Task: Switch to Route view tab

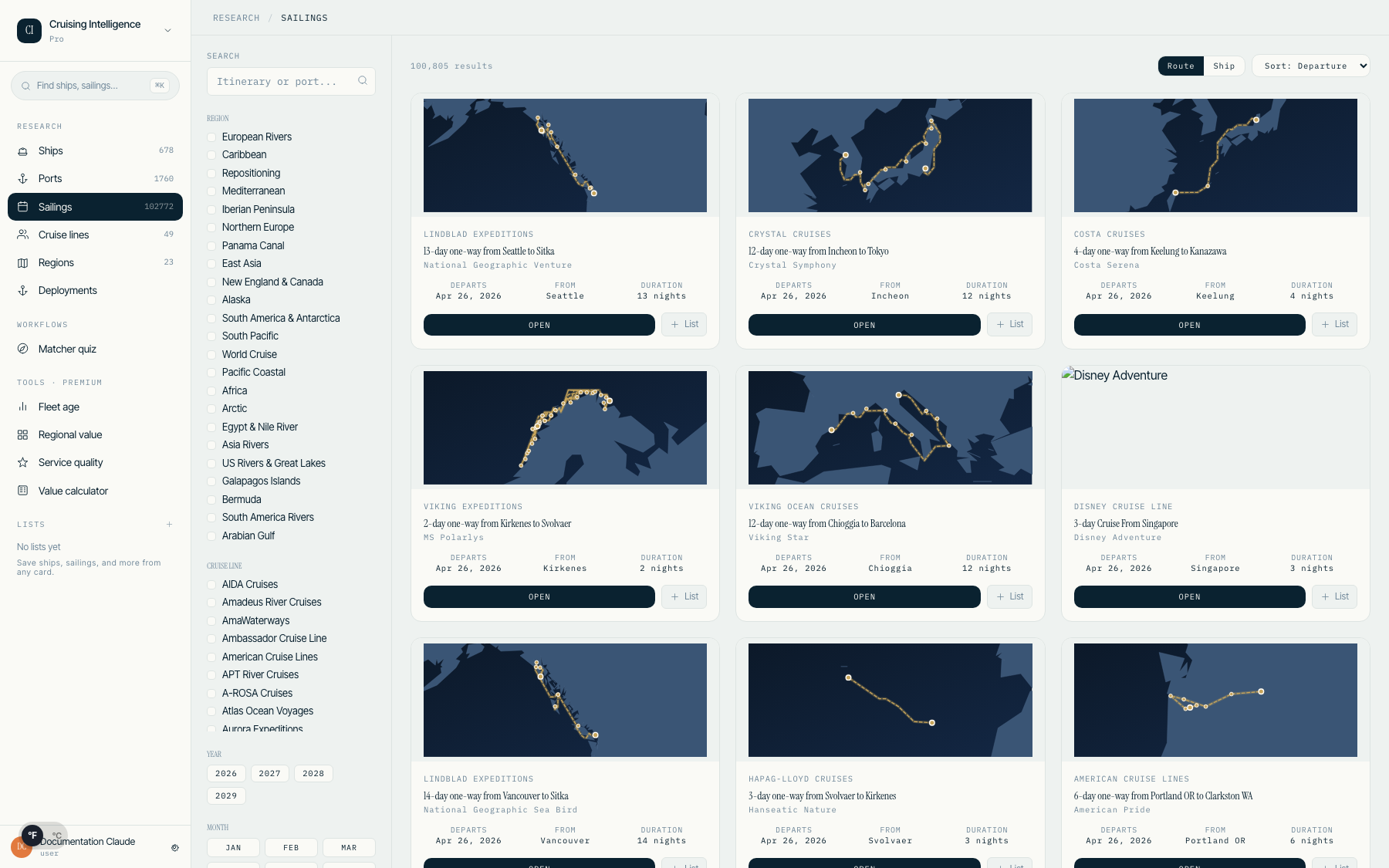Action: (1181, 66)
